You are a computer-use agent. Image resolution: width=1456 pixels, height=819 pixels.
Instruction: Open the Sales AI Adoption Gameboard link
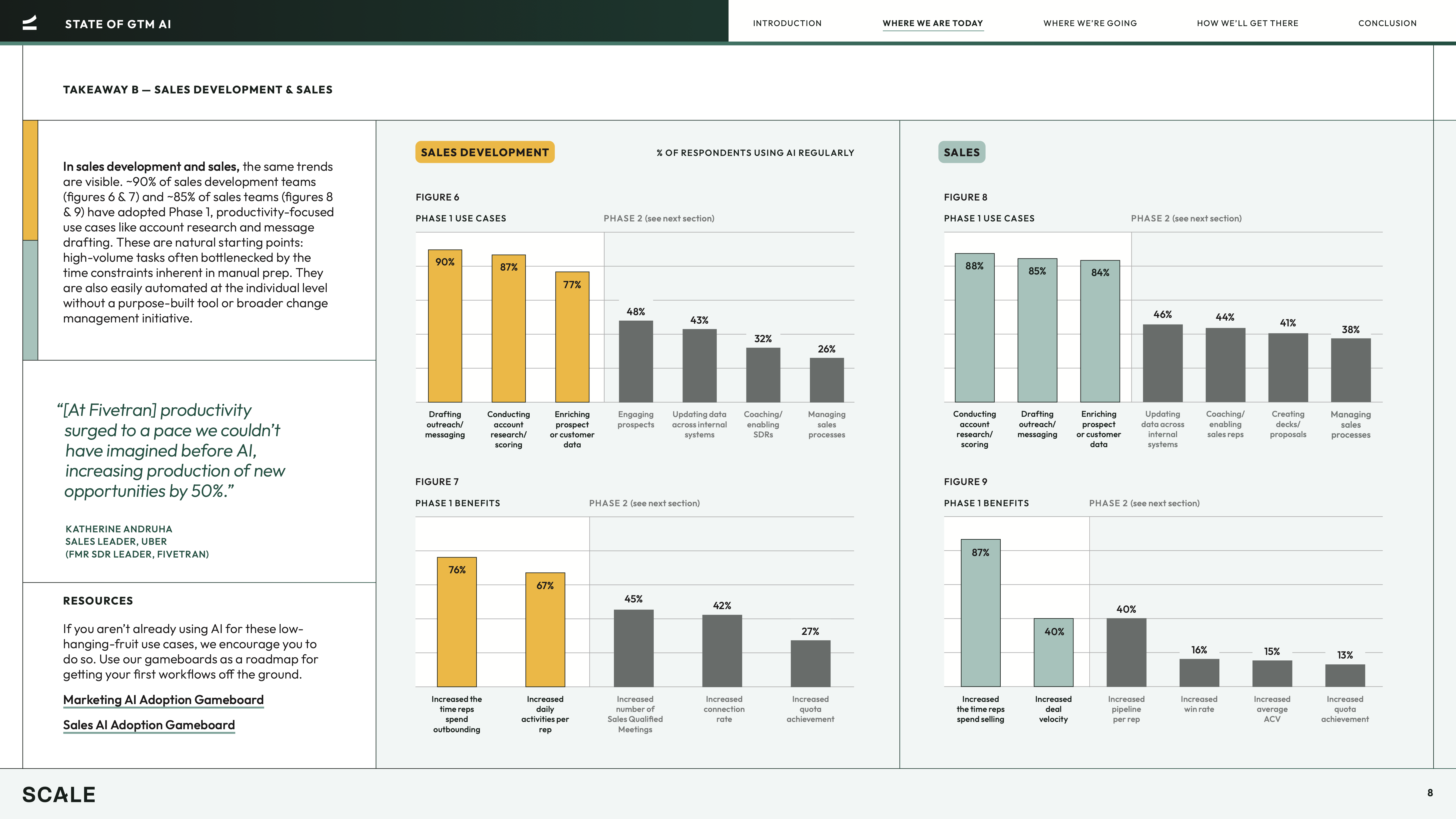[149, 725]
